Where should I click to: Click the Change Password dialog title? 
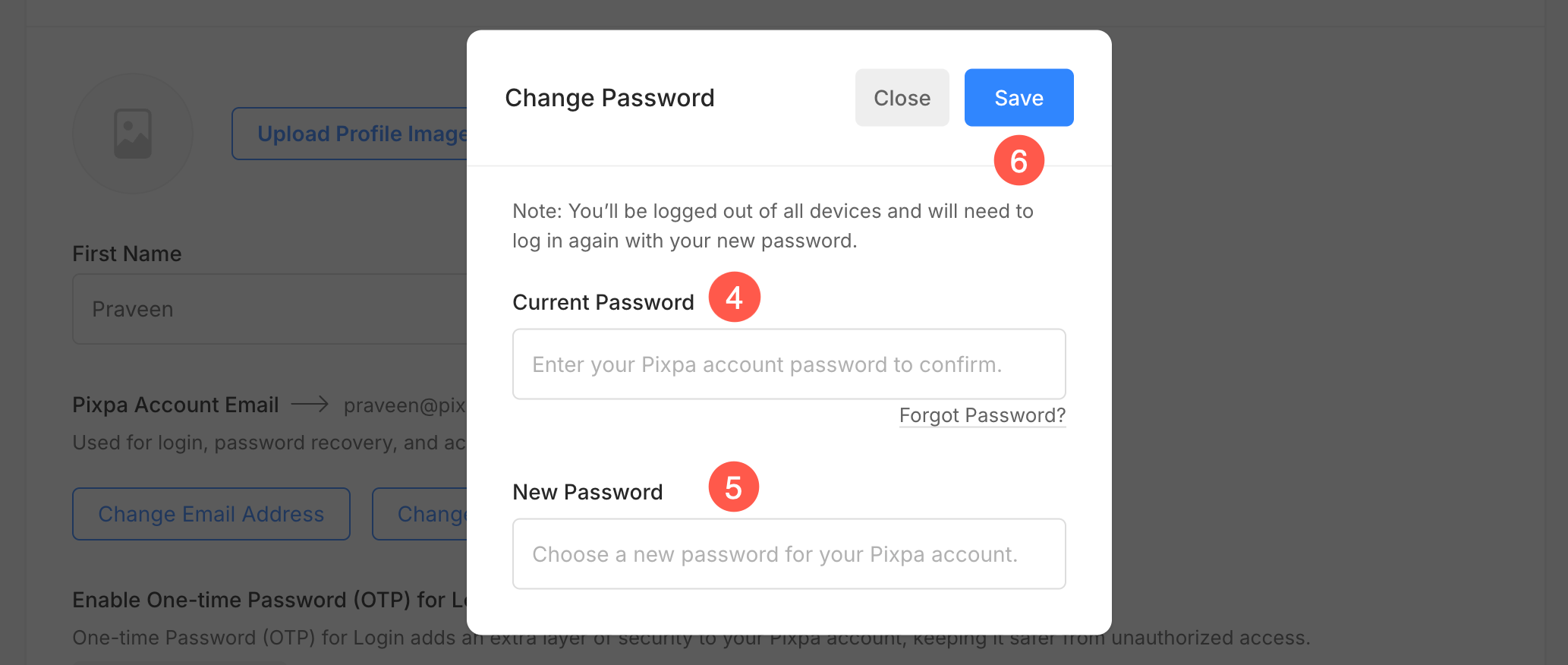[x=609, y=98]
